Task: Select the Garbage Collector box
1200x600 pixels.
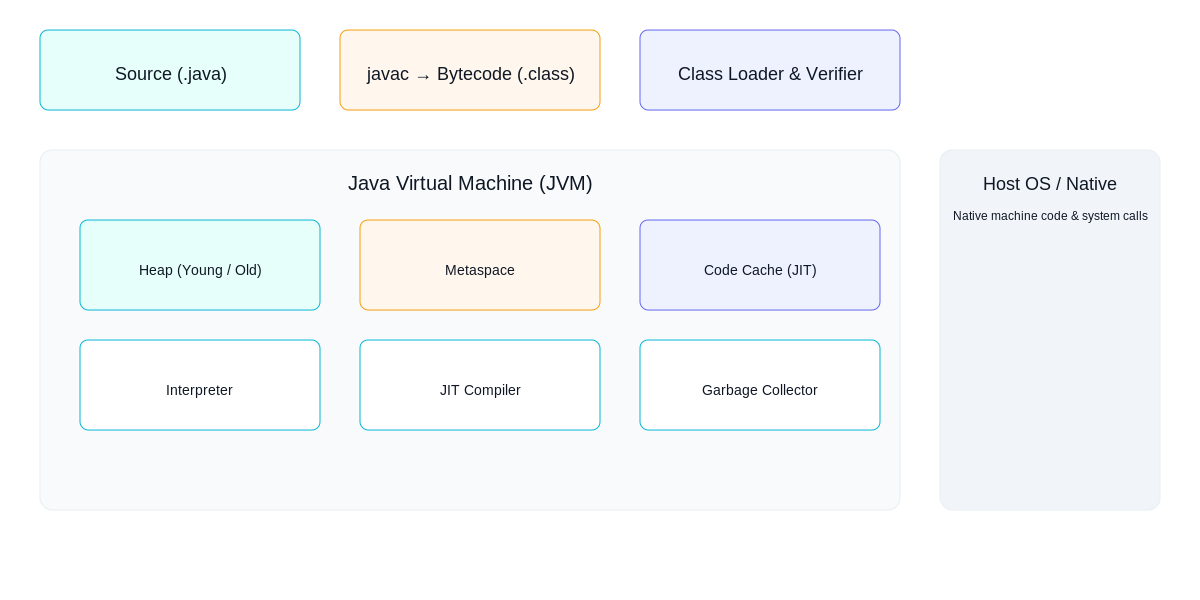Action: click(x=760, y=385)
